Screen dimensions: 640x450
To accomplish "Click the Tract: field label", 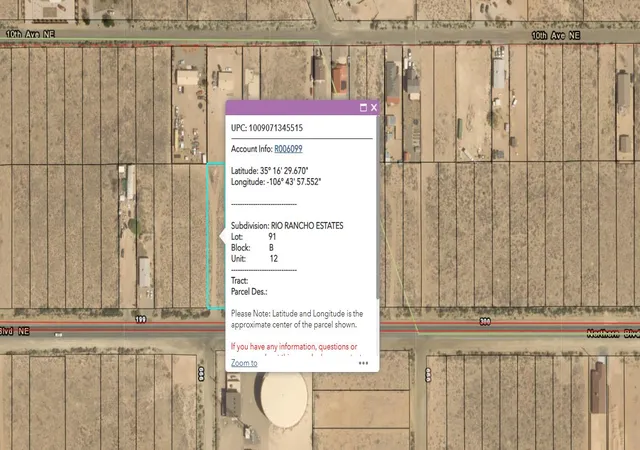I will coord(240,281).
